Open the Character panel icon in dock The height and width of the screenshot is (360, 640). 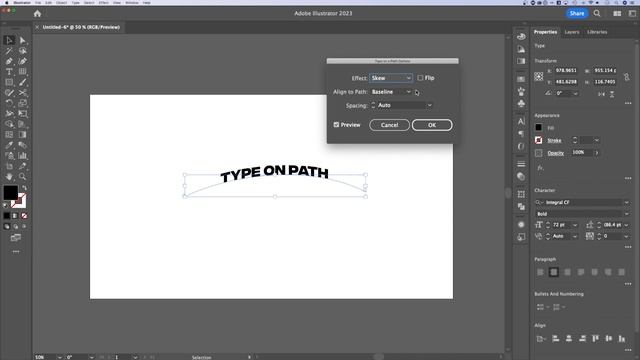pos(521,121)
